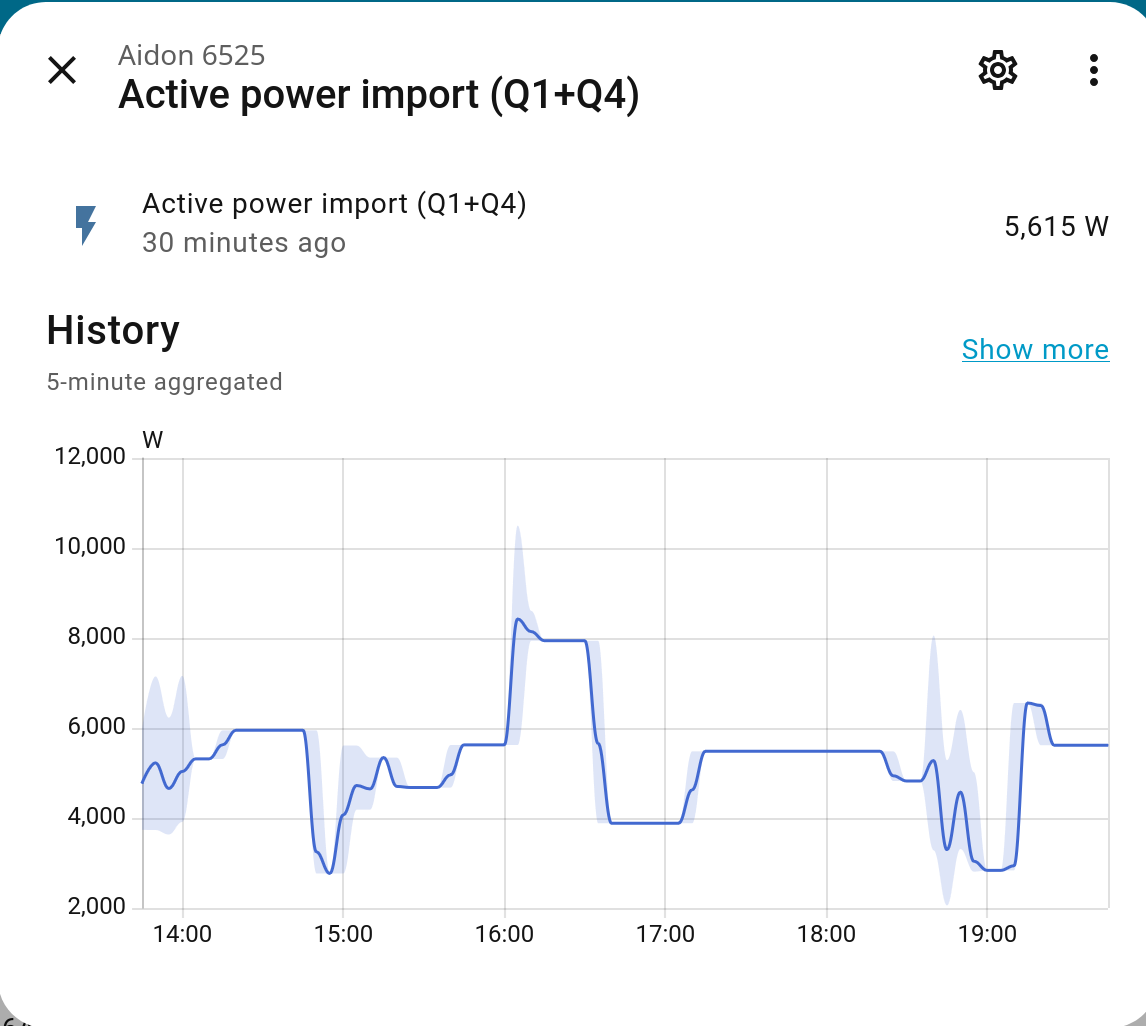Click the History section heading

click(113, 330)
